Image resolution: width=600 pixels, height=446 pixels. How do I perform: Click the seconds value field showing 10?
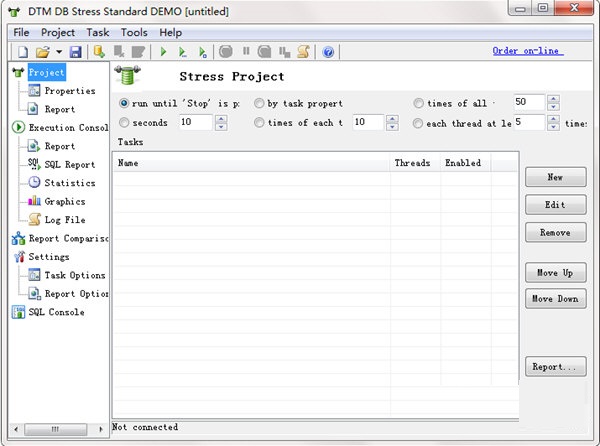195,122
